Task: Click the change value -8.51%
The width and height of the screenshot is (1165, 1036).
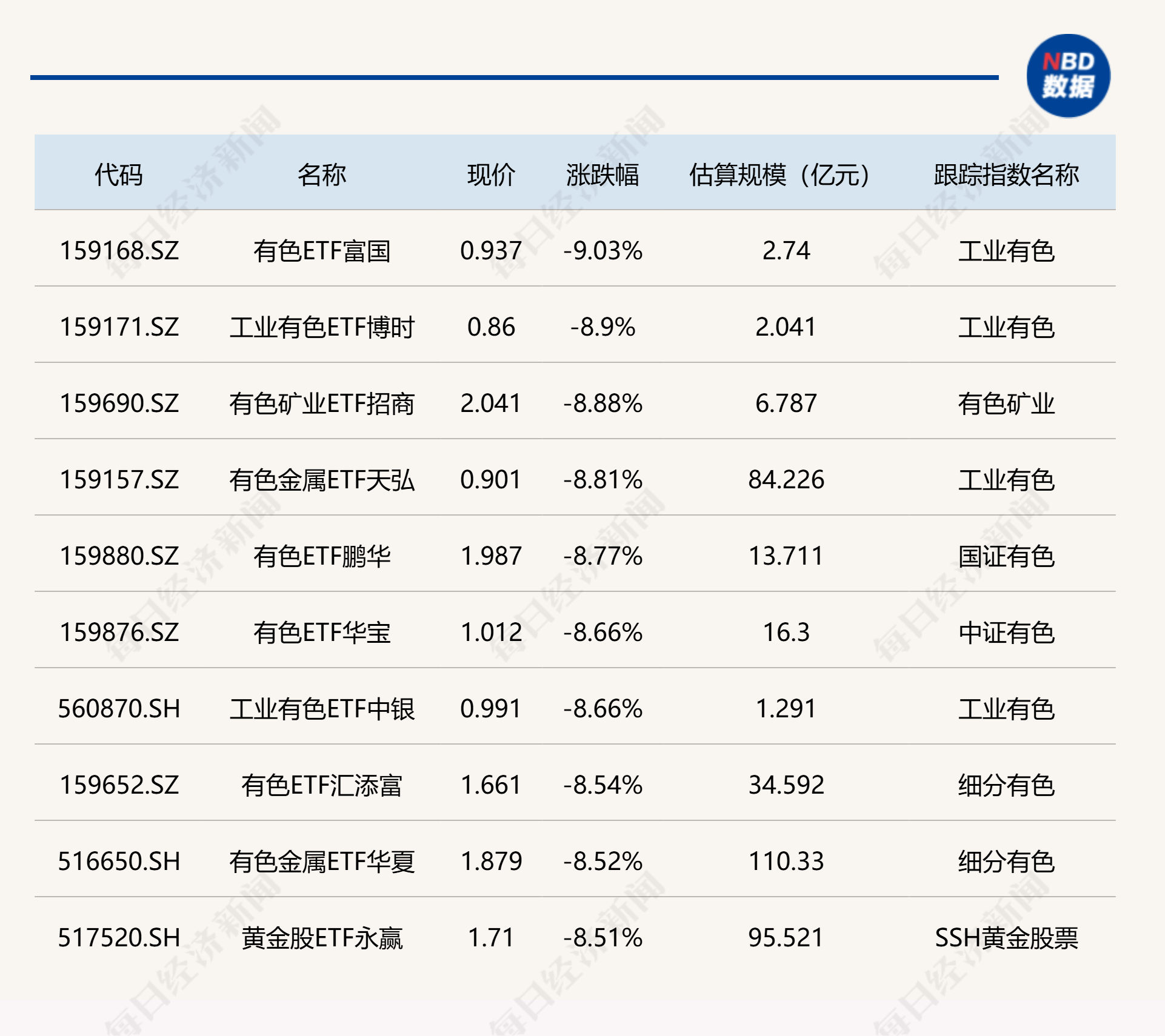Action: (x=603, y=938)
